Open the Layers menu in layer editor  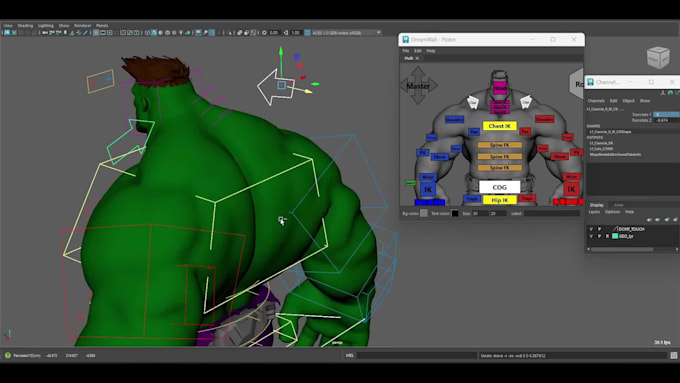(x=594, y=212)
